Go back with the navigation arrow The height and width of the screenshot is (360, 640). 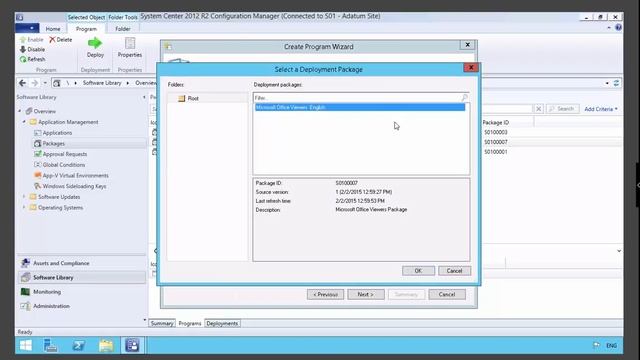click(22, 83)
